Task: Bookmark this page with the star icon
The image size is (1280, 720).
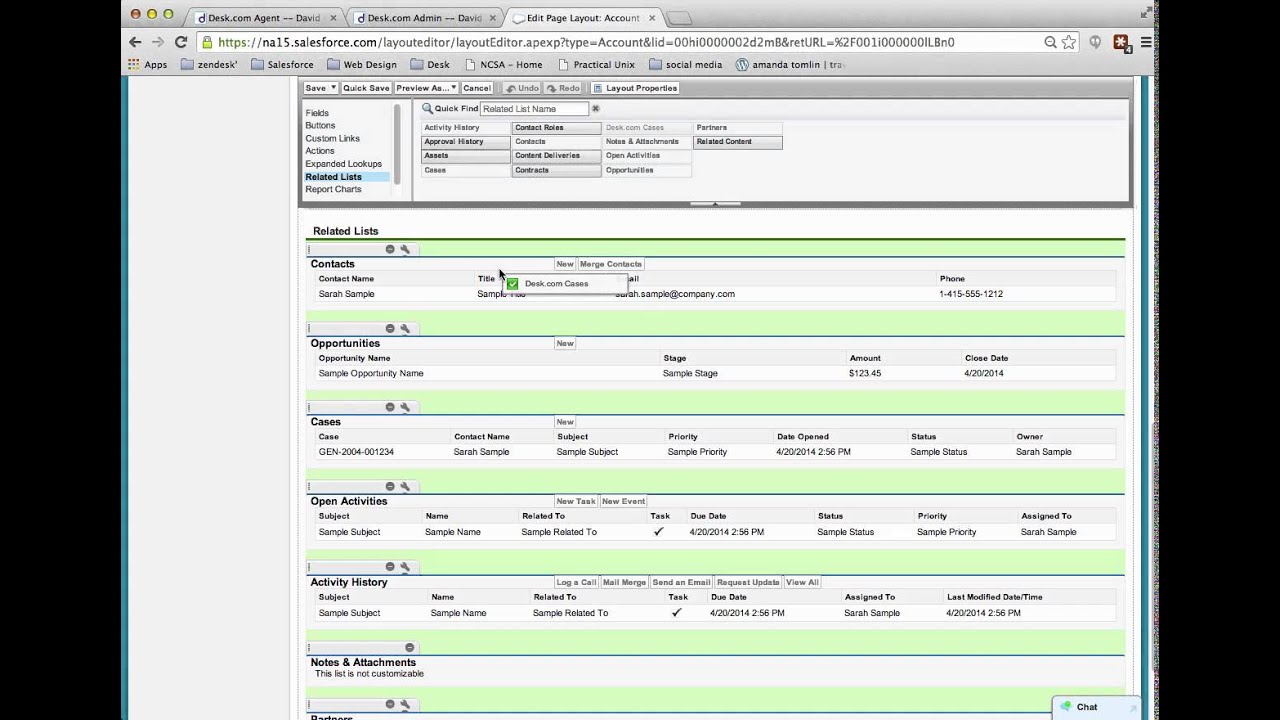Action: point(1068,42)
